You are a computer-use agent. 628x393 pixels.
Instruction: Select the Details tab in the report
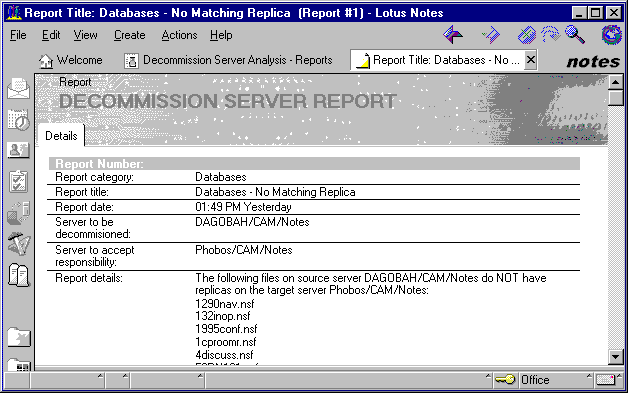[x=61, y=136]
